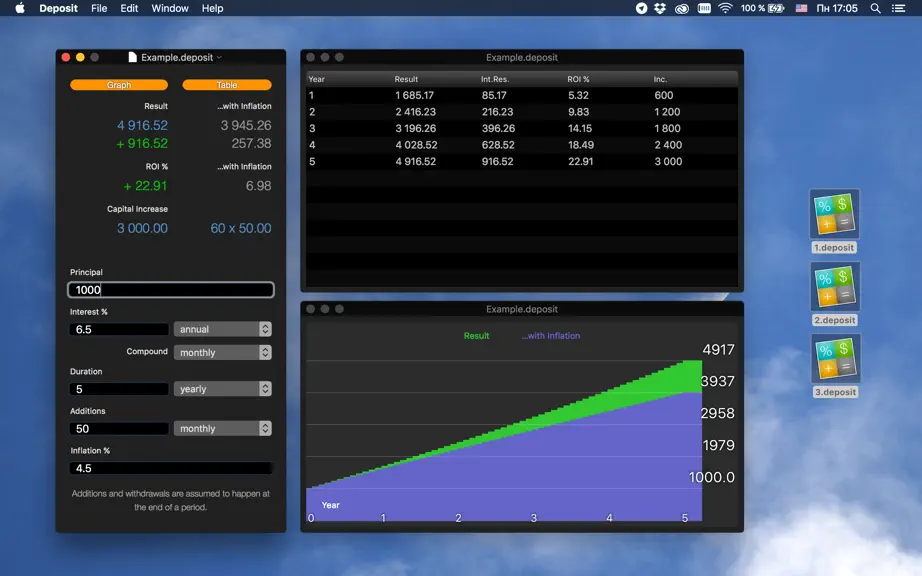Click the 3 000.00 capital increase value

pyautogui.click(x=142, y=228)
